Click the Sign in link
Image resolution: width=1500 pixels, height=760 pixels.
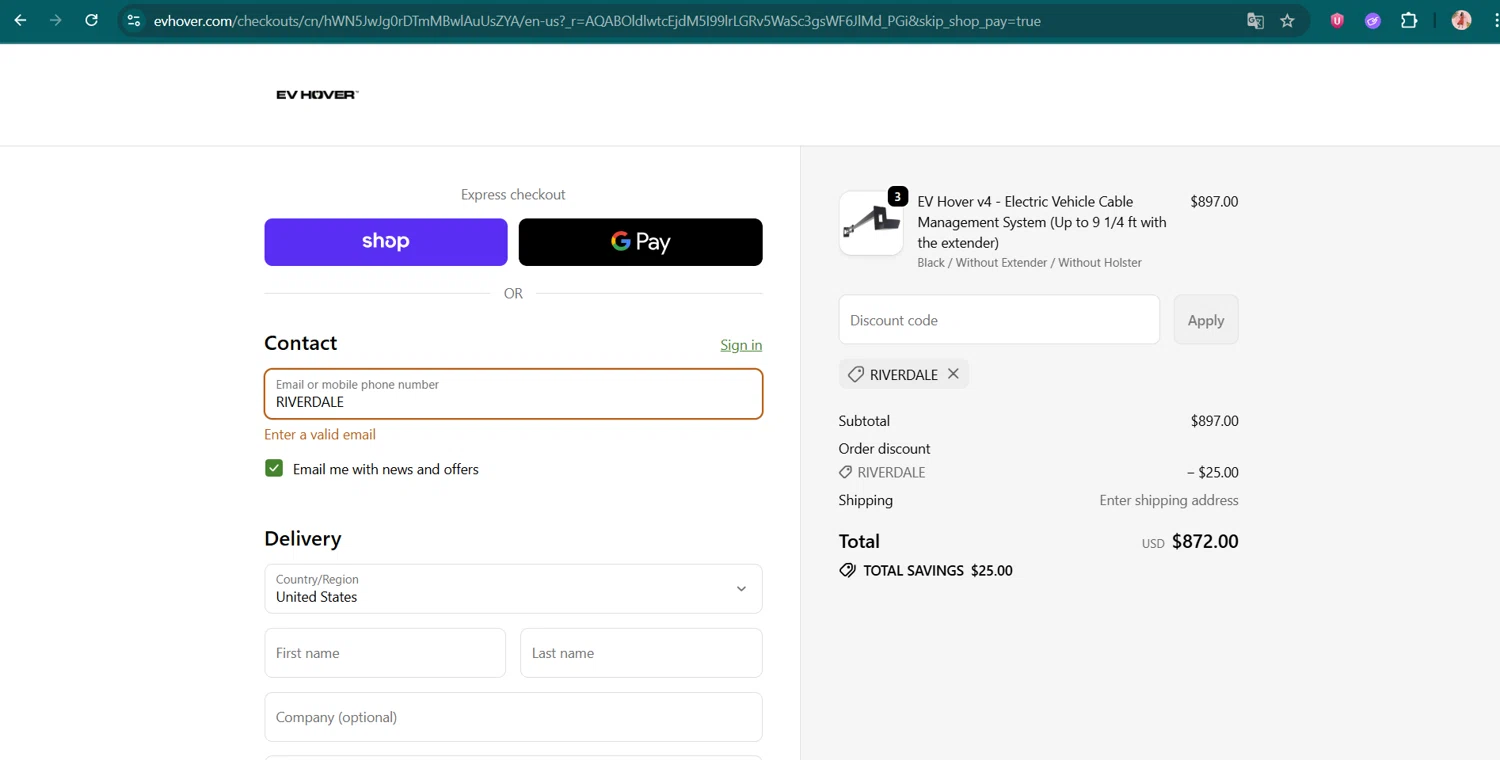pyautogui.click(x=741, y=345)
